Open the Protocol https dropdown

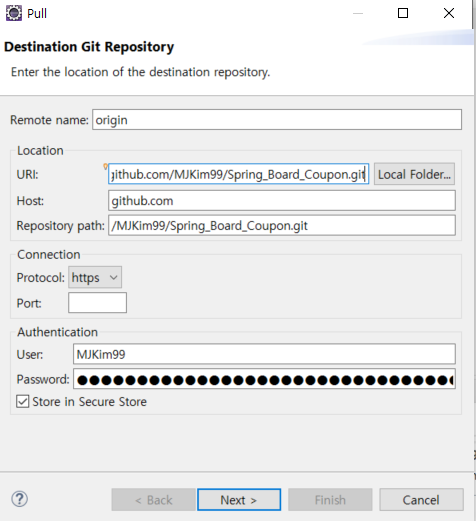click(x=95, y=277)
